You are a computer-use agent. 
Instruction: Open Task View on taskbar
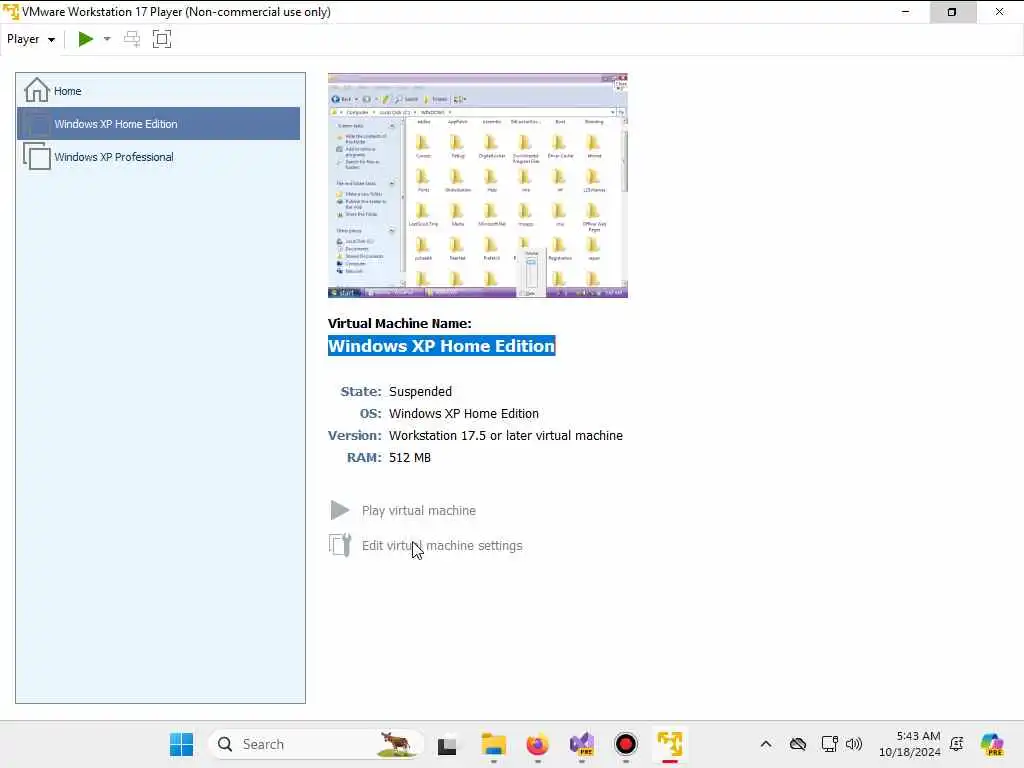pos(447,744)
